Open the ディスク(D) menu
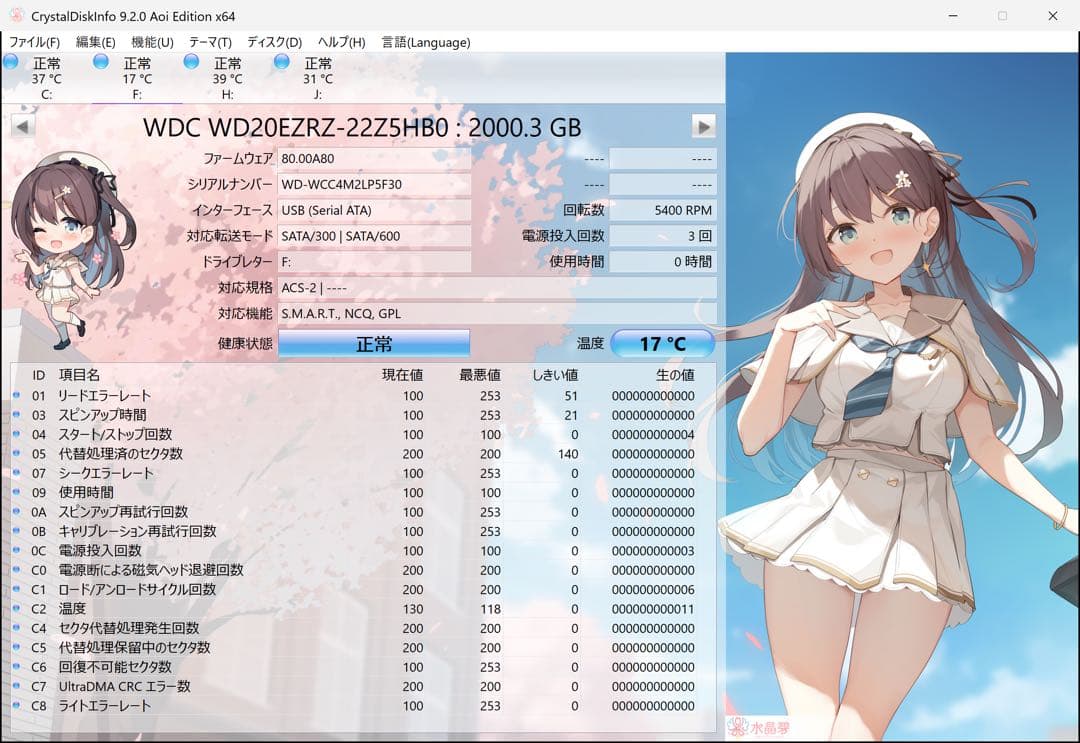The width and height of the screenshot is (1080, 743). 274,42
